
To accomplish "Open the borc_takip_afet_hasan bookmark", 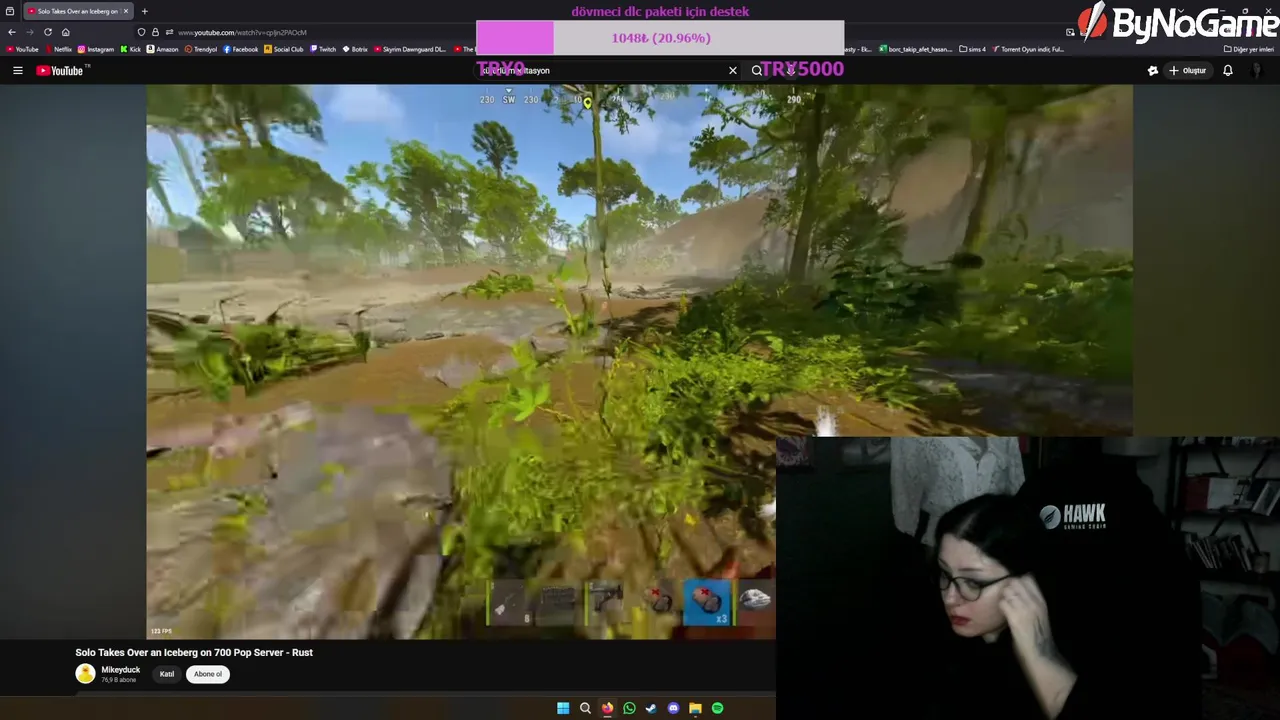I will pyautogui.click(x=916, y=49).
